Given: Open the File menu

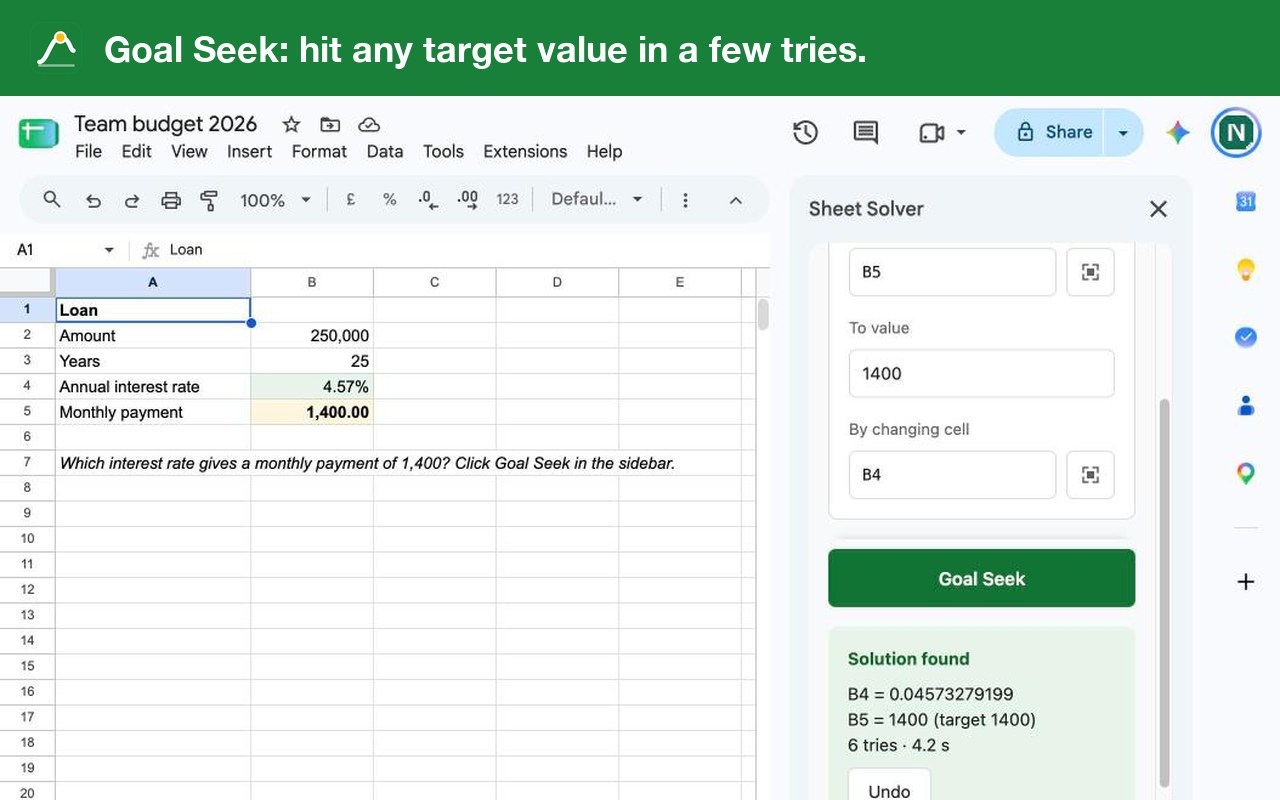Looking at the screenshot, I should click(x=88, y=151).
